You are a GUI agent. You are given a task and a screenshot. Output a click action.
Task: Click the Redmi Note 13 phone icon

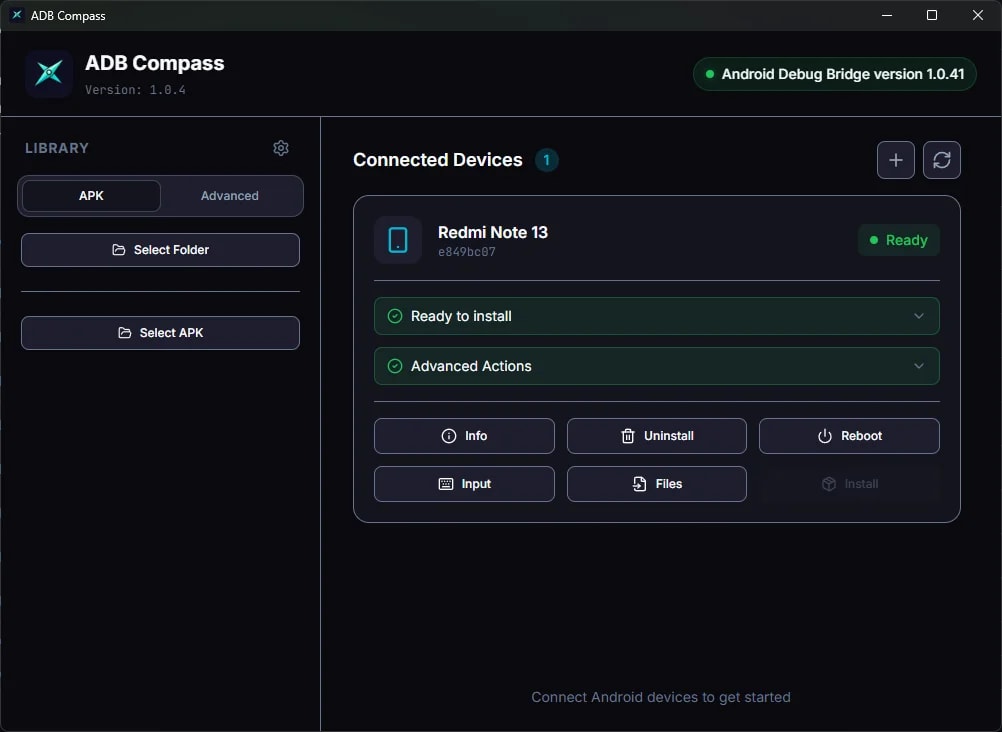(397, 240)
